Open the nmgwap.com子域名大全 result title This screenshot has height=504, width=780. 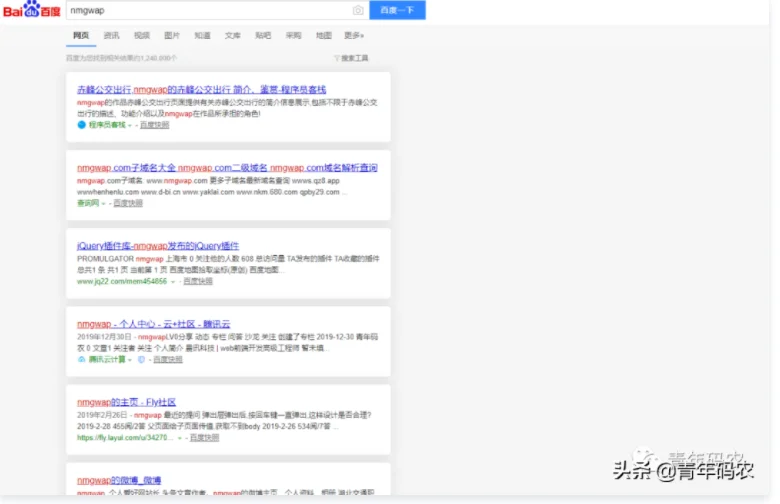(227, 168)
